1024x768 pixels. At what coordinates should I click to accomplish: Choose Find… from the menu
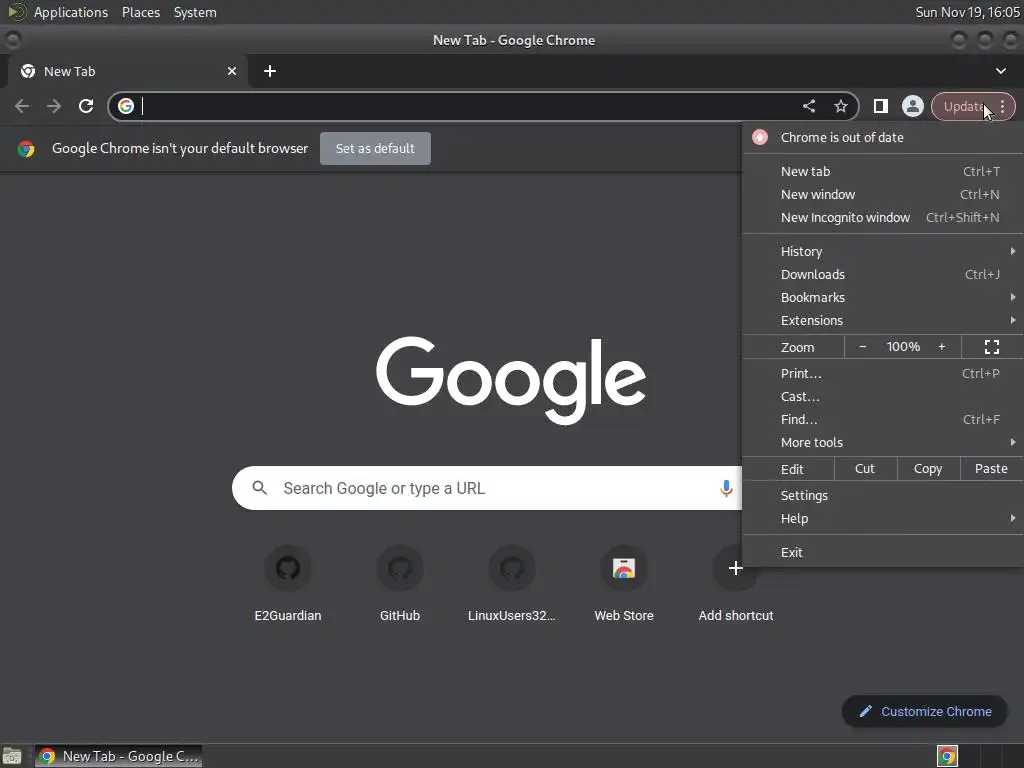(x=883, y=419)
